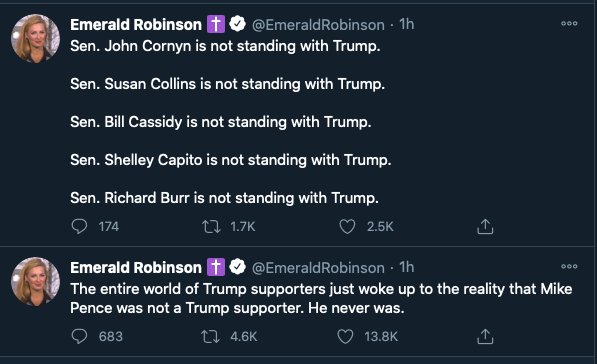Image resolution: width=597 pixels, height=364 pixels.
Task: Open more options on first tweet
Action: 569,24
